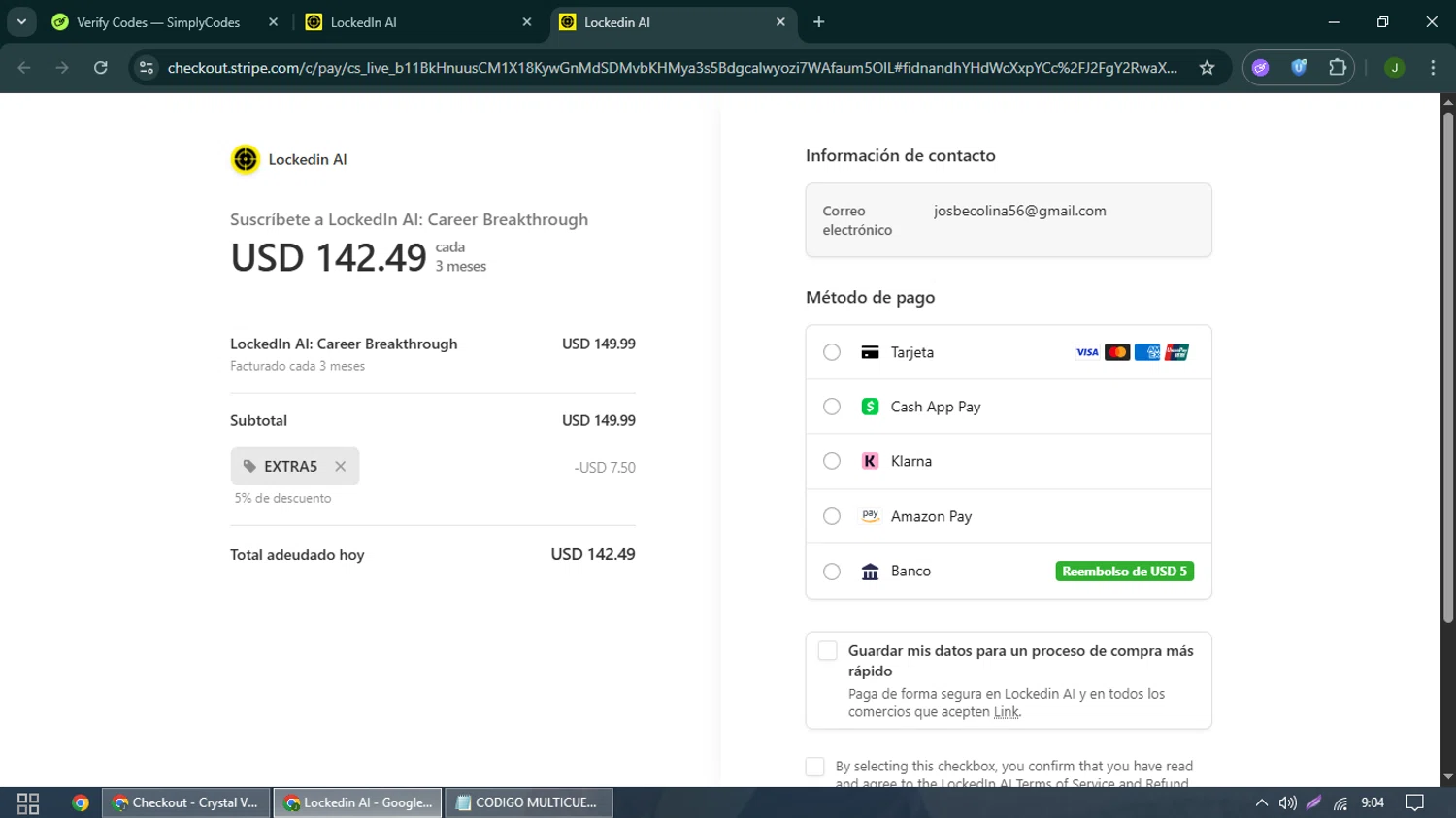Go forward in browser history
This screenshot has height=818, width=1456.
(x=62, y=67)
